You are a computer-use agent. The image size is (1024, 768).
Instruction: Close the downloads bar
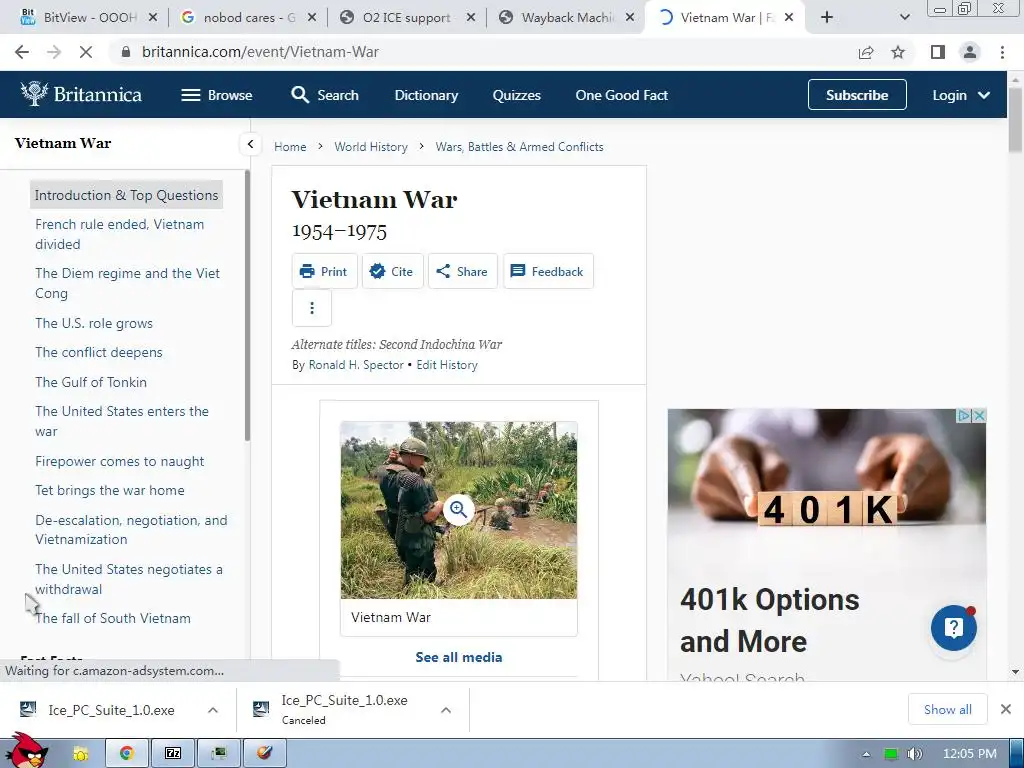pyautogui.click(x=1006, y=709)
